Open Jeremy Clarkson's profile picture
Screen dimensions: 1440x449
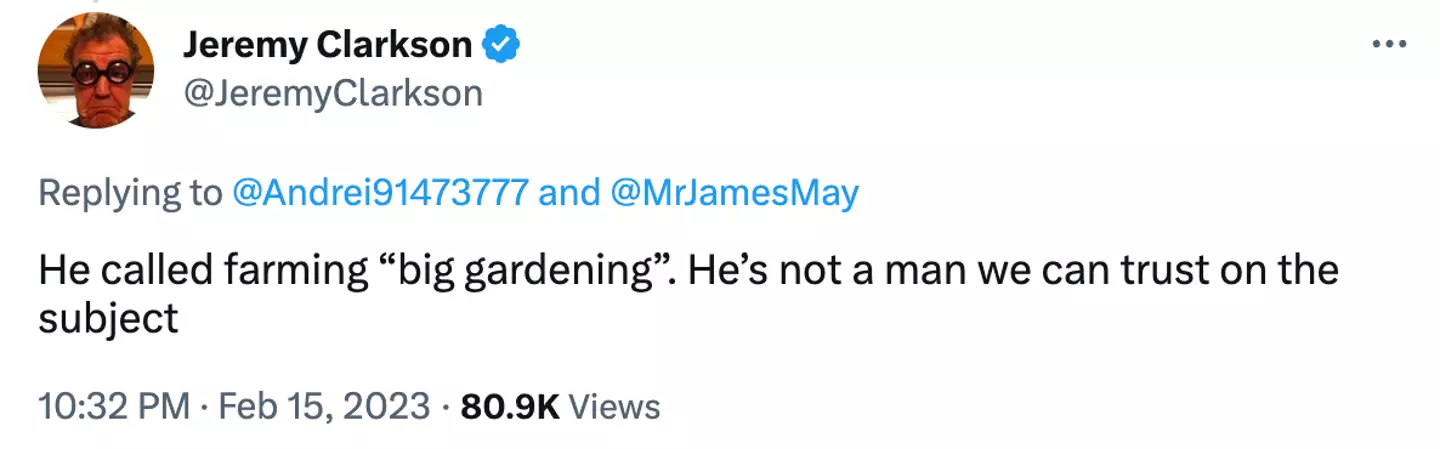[x=96, y=70]
